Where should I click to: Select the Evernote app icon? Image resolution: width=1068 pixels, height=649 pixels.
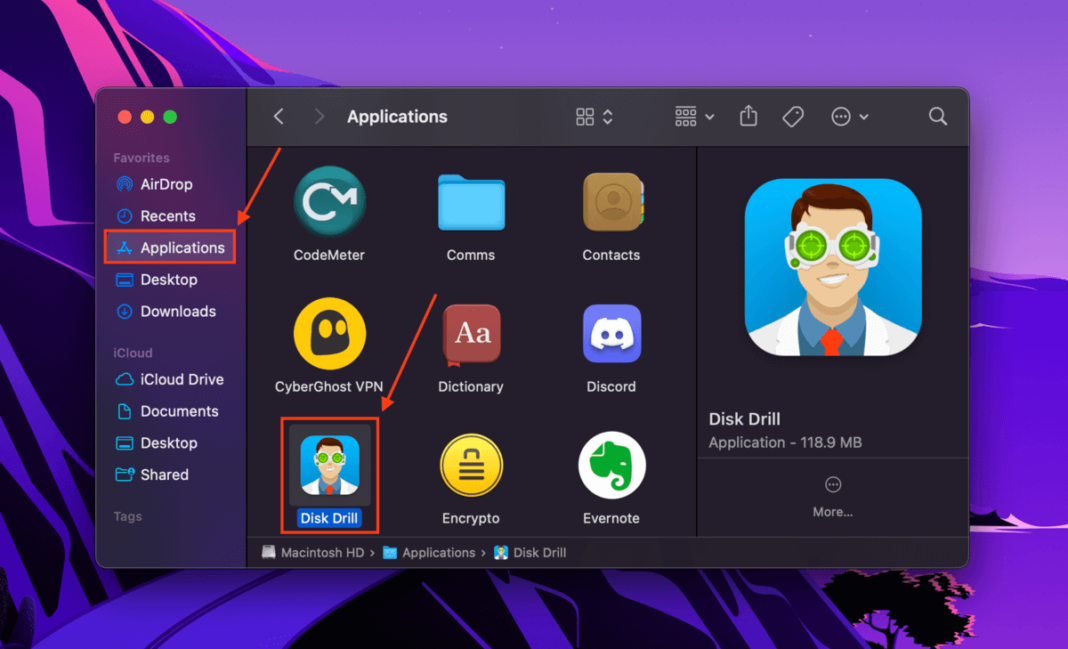point(611,466)
